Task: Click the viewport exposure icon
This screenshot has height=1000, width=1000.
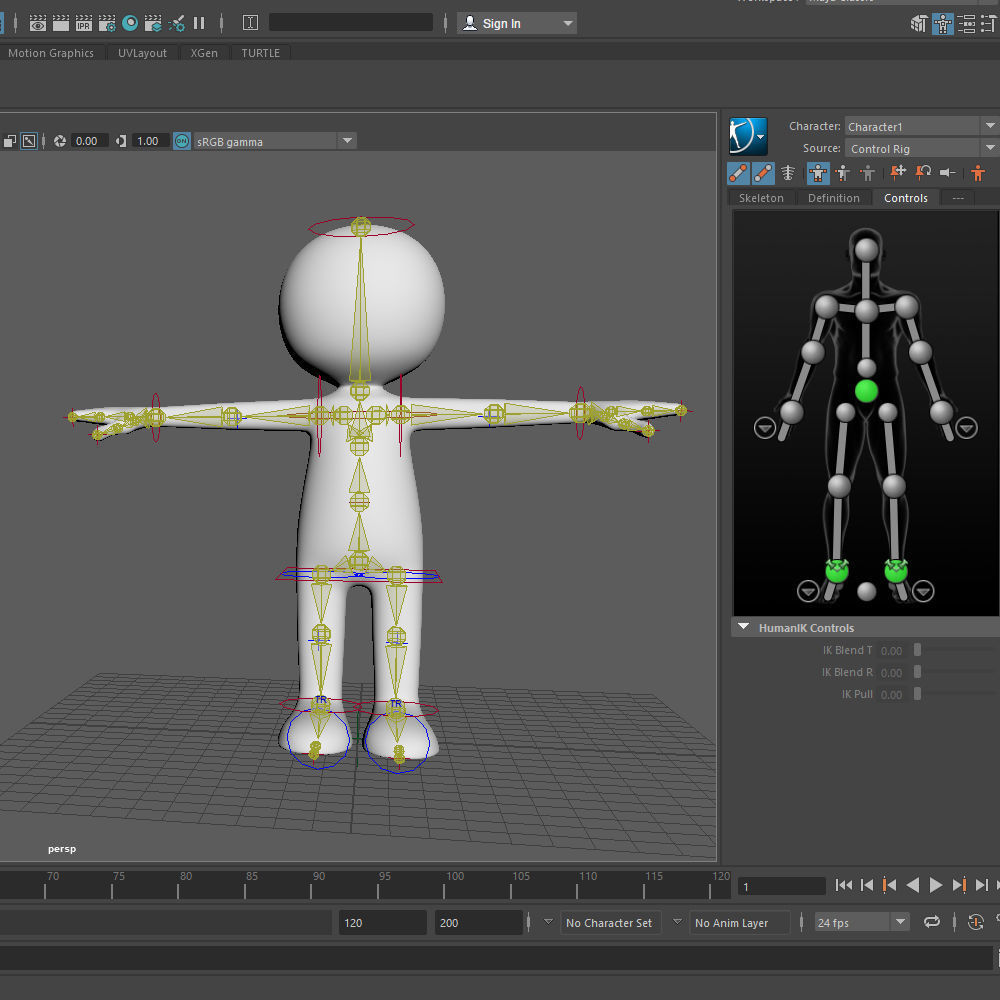Action: (x=59, y=141)
